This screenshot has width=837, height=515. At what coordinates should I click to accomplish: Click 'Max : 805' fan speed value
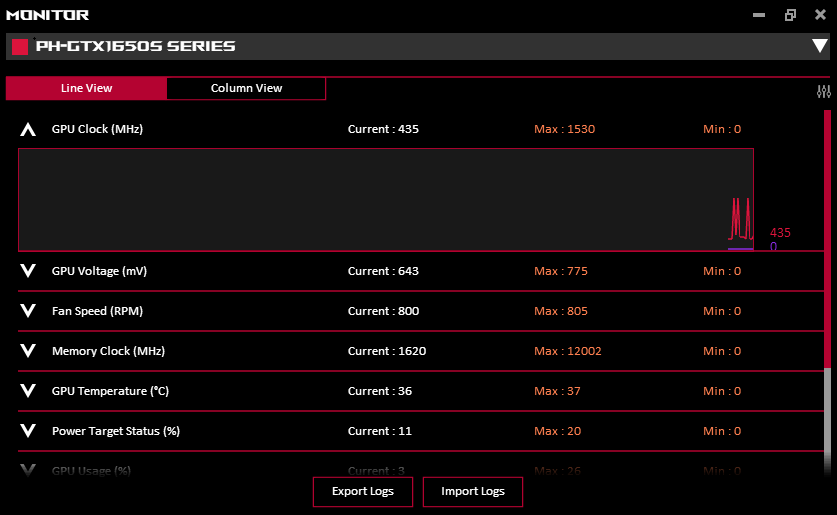point(561,311)
